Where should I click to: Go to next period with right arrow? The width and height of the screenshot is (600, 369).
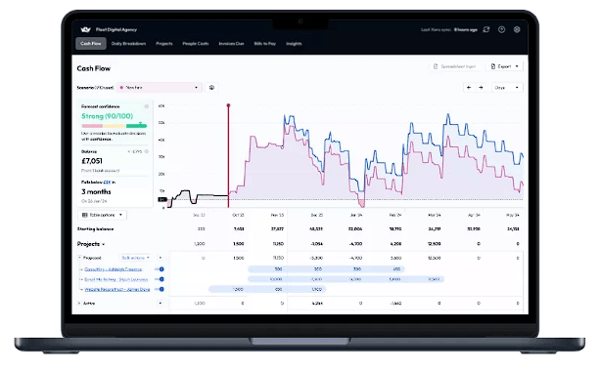click(x=481, y=88)
